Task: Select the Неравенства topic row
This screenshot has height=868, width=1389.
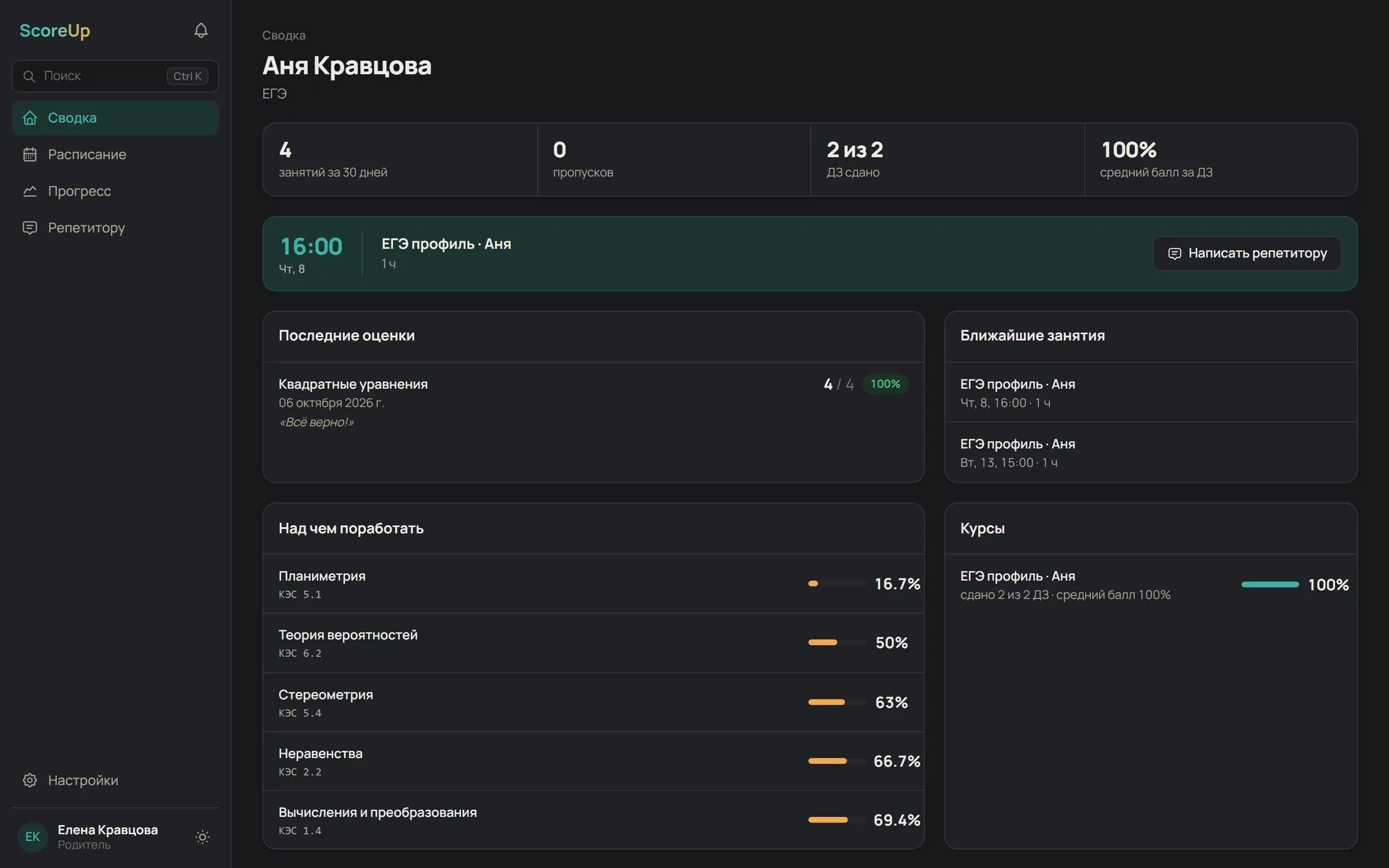Action: point(593,761)
